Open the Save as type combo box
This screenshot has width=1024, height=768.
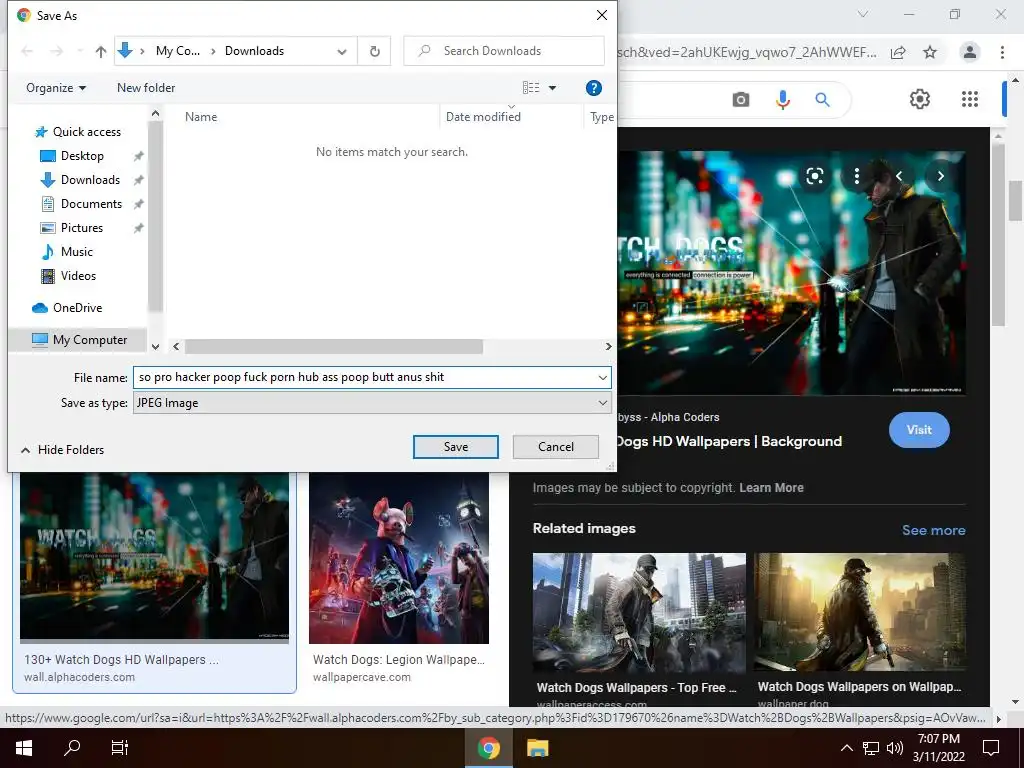[x=372, y=403]
